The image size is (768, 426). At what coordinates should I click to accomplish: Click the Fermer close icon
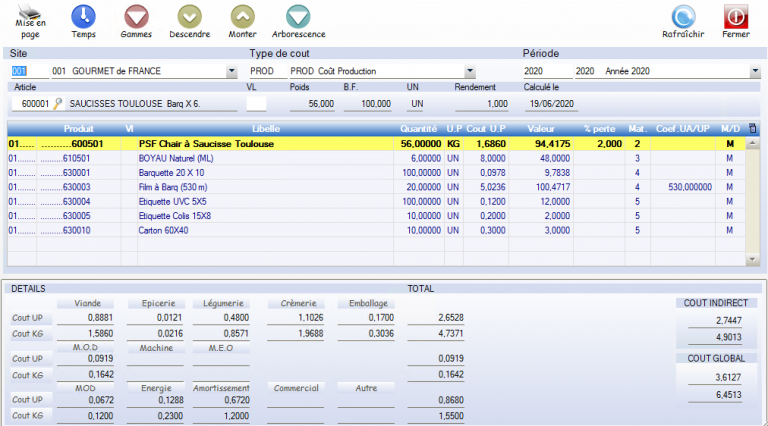736,17
